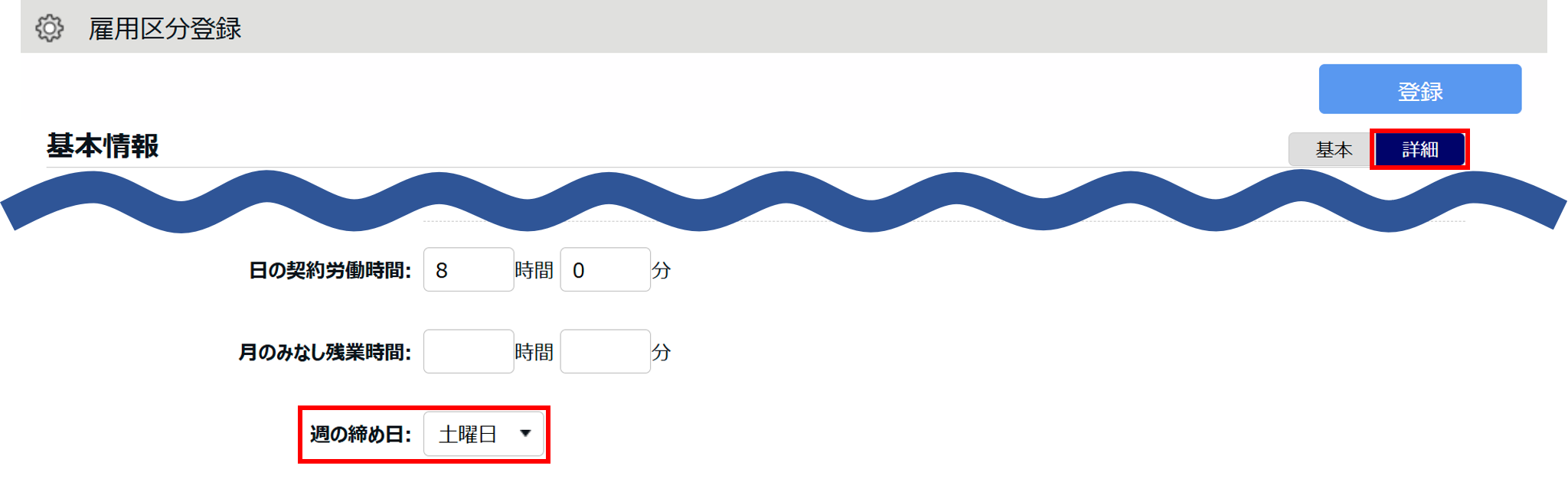1568x482 pixels.
Task: Click the blue wavy divider graphic
Action: 784,201
